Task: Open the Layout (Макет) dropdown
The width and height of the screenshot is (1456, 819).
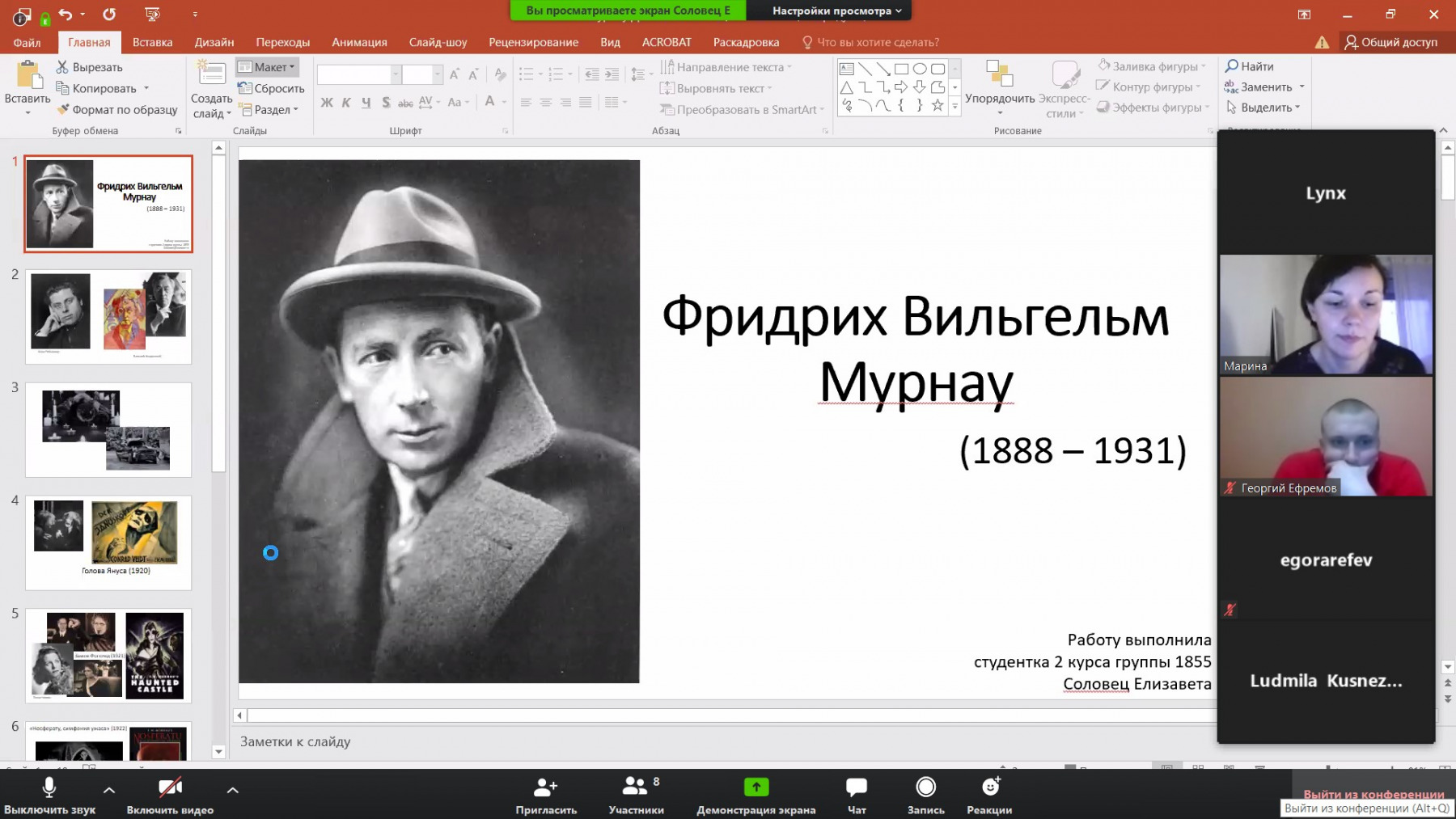Action: (x=269, y=67)
